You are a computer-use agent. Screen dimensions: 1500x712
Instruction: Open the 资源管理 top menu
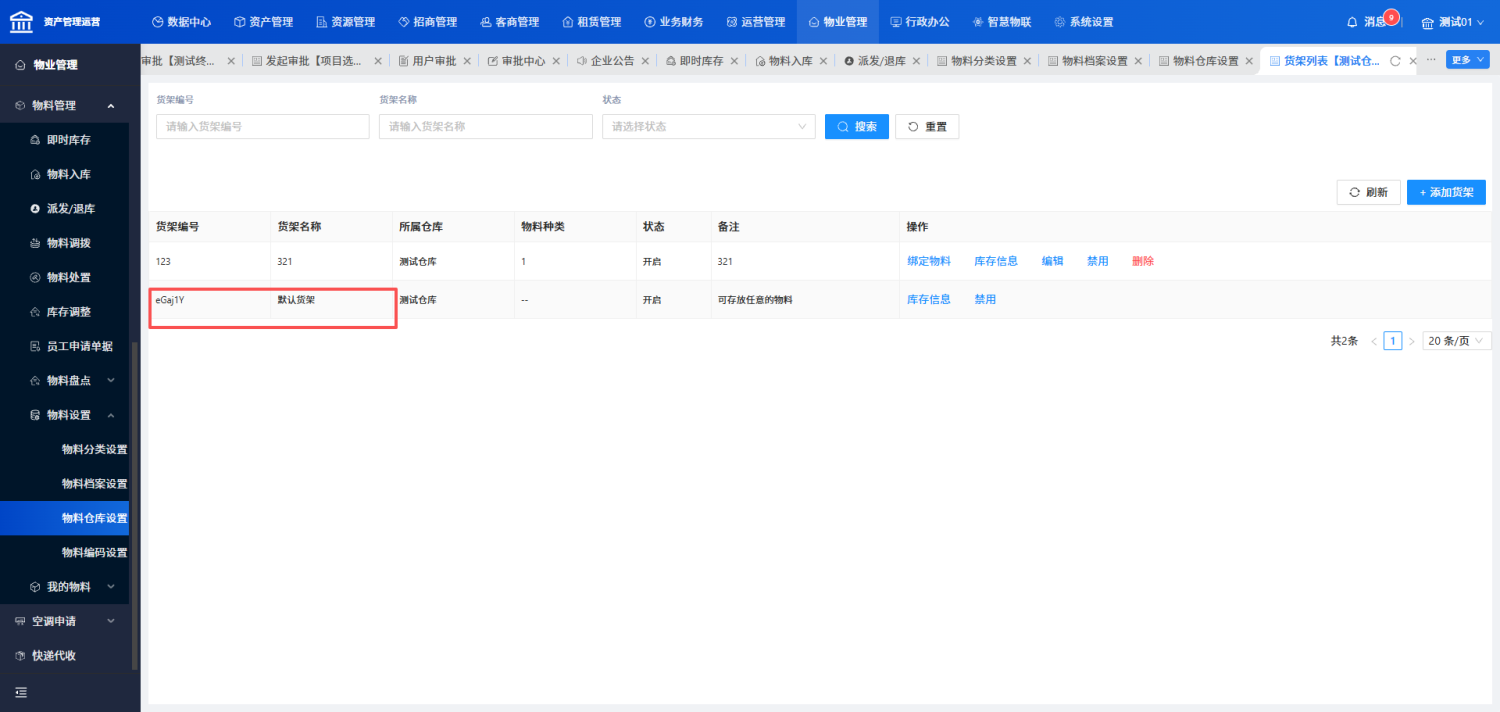coord(345,22)
